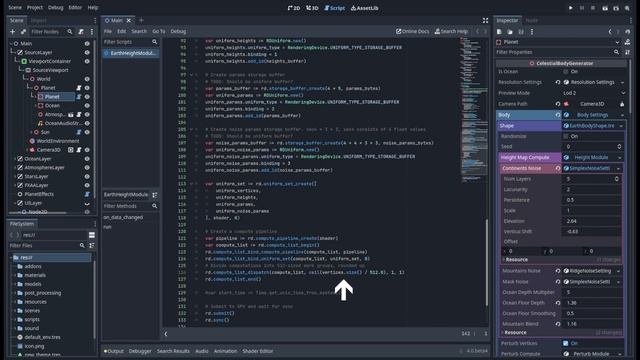Screen dimensions: 640x360
Task: Open the script editor File menu
Action: (108, 31)
